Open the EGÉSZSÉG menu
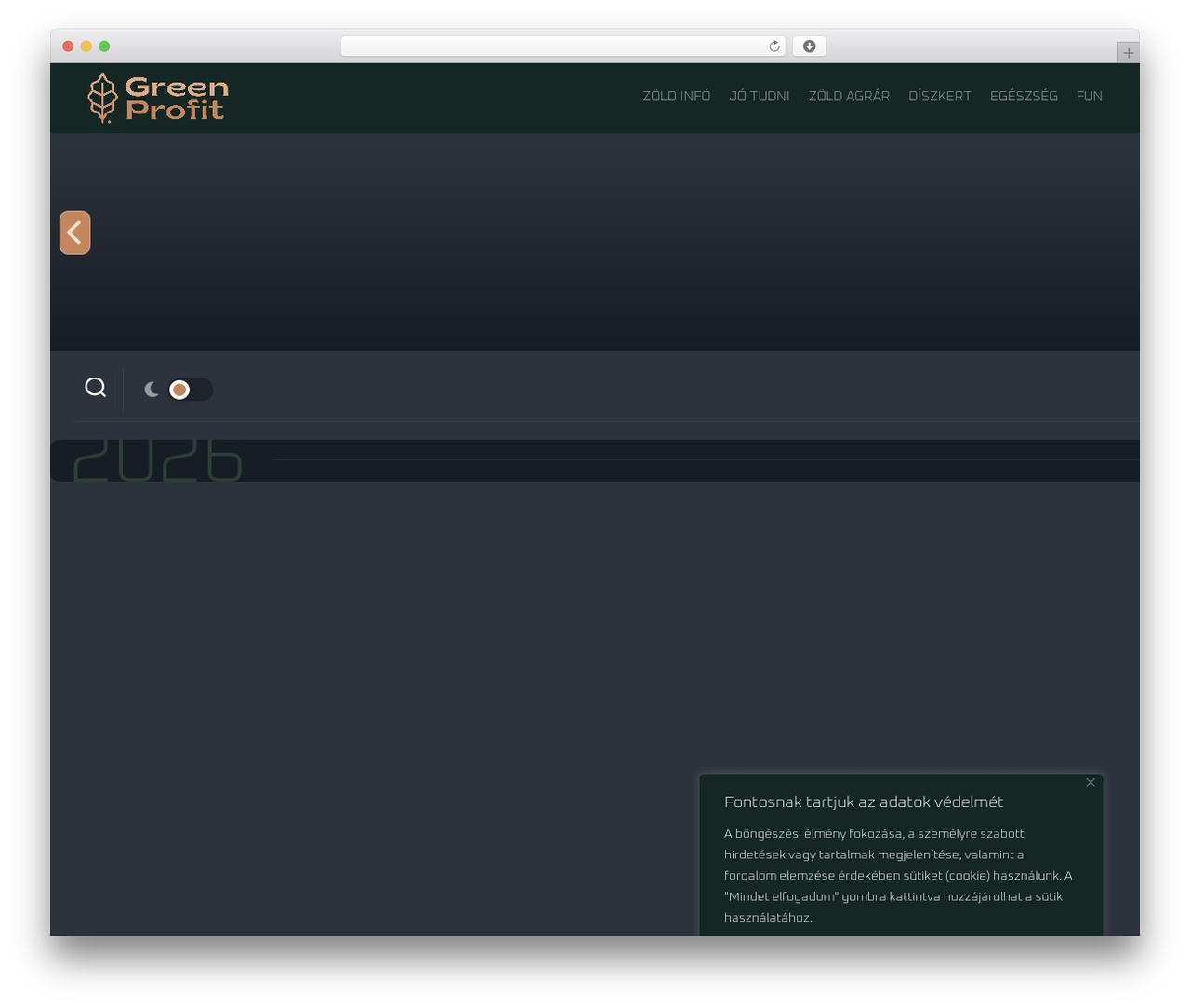This screenshot has width=1190, height=1008. click(1024, 97)
